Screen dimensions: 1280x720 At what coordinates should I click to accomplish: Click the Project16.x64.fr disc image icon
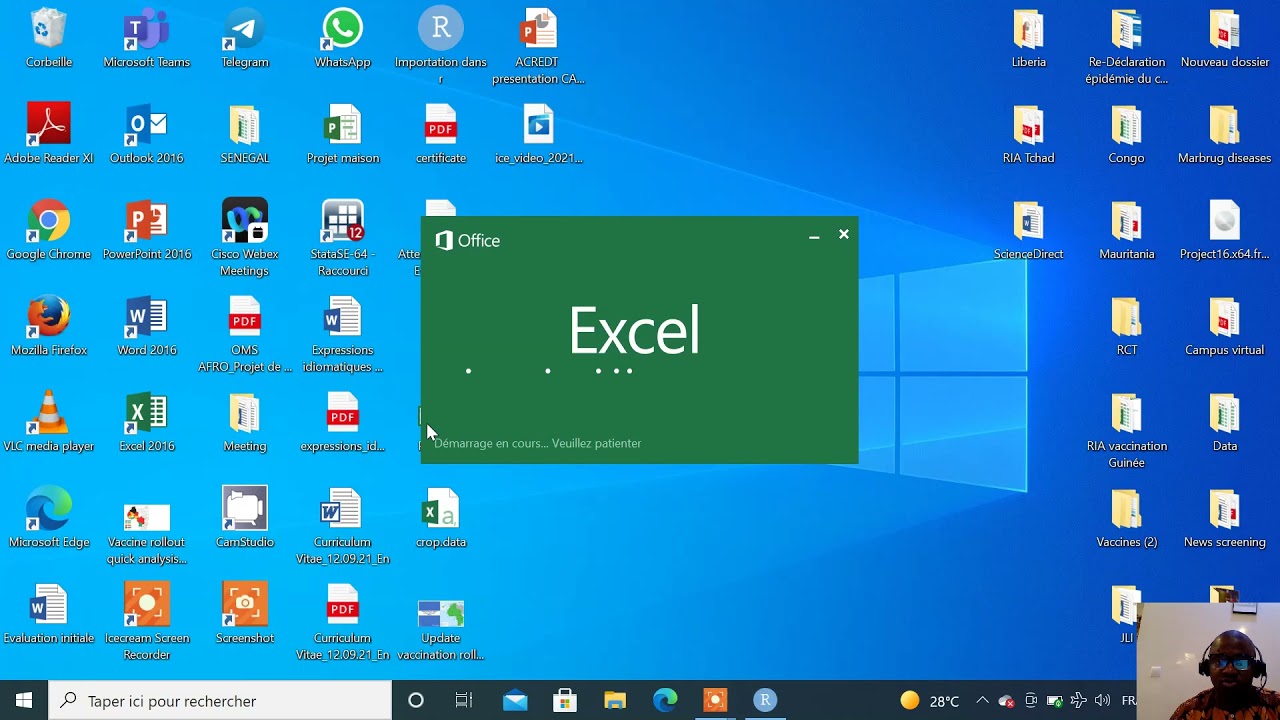click(x=1225, y=230)
